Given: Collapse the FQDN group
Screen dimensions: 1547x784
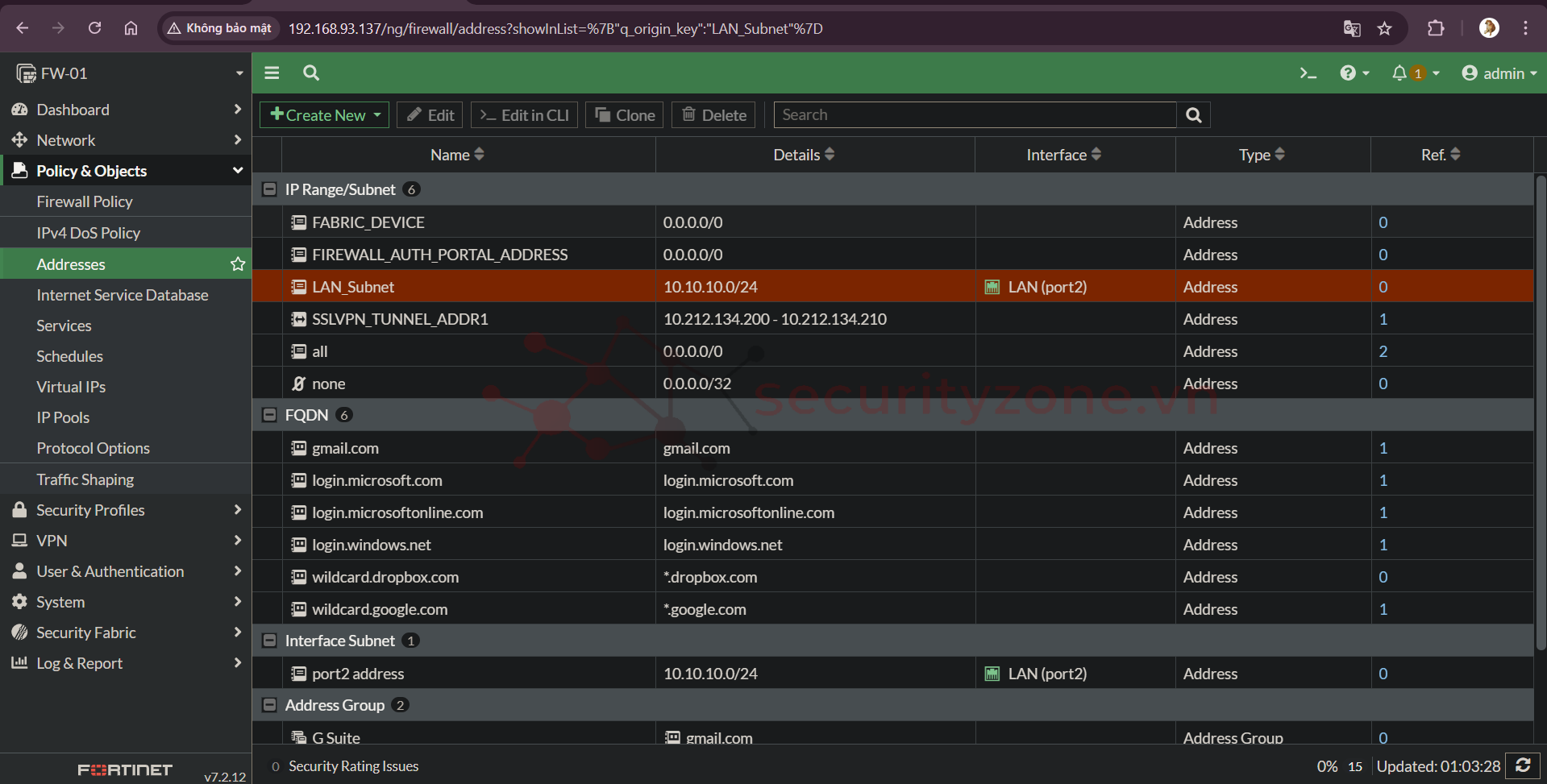Looking at the screenshot, I should (x=270, y=415).
